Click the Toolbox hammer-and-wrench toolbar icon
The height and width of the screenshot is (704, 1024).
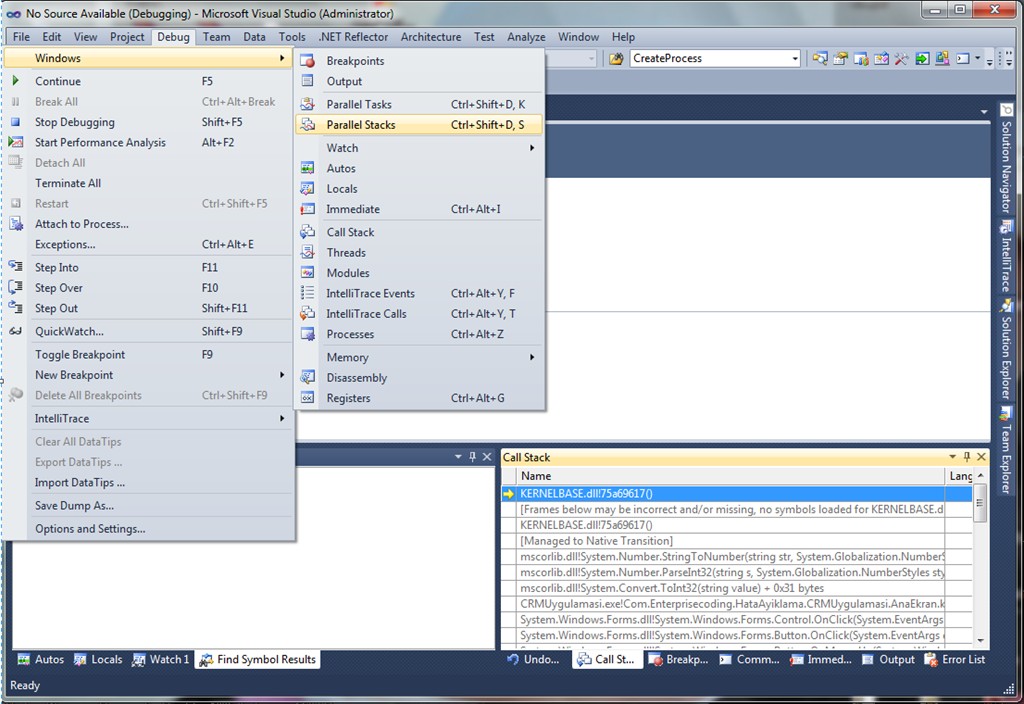coord(901,59)
